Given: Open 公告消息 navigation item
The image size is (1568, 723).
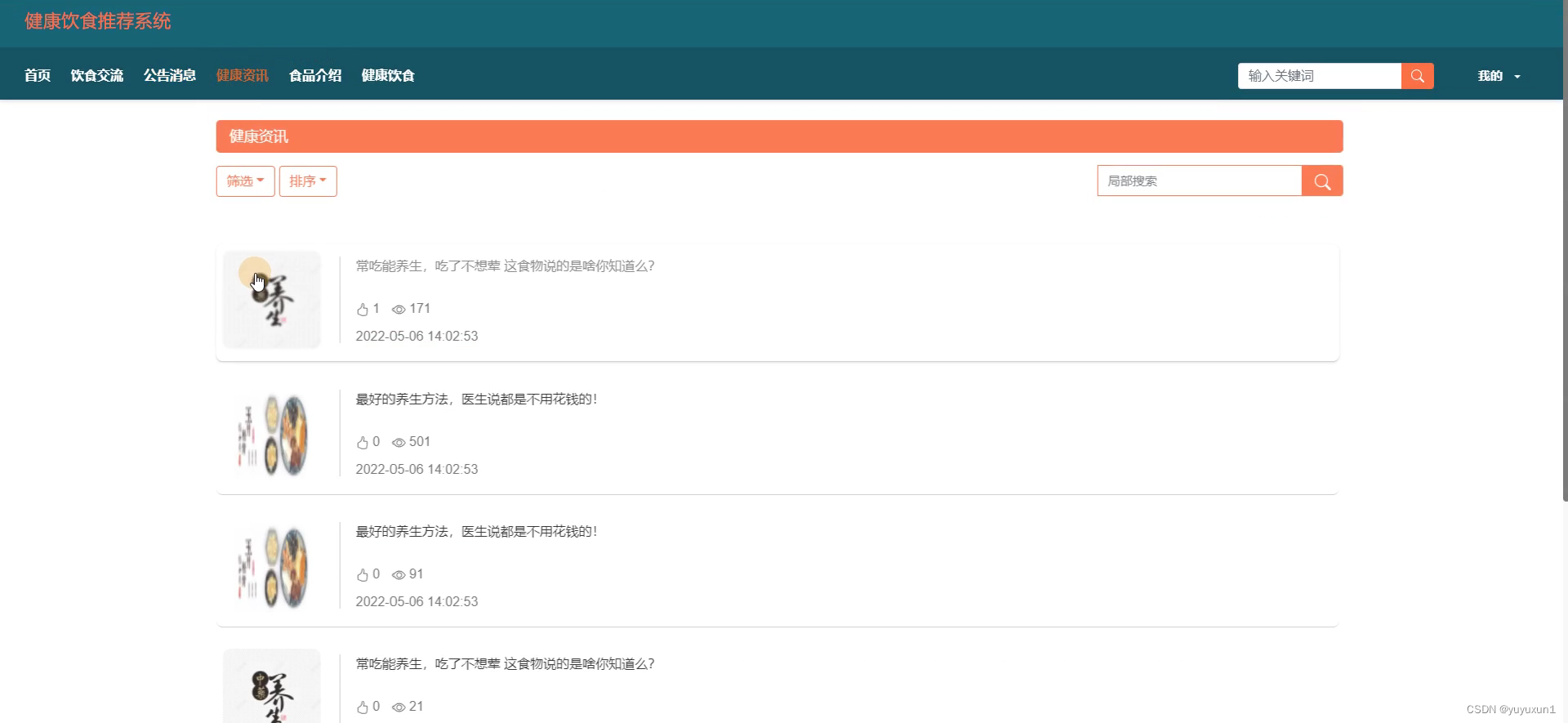Looking at the screenshot, I should coord(170,75).
